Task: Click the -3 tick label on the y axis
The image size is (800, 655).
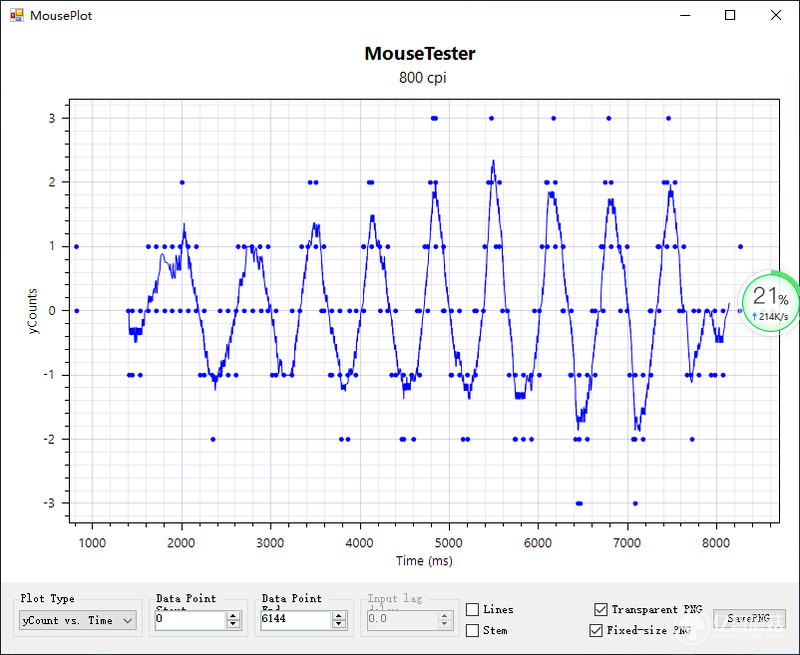Action: click(49, 503)
